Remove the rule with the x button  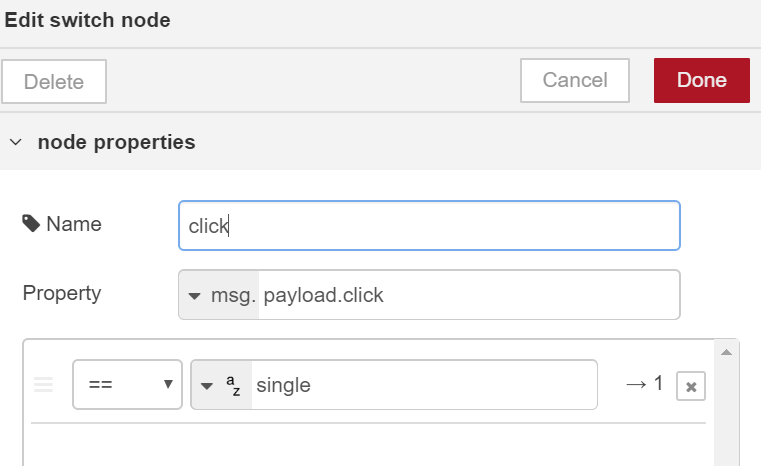691,386
